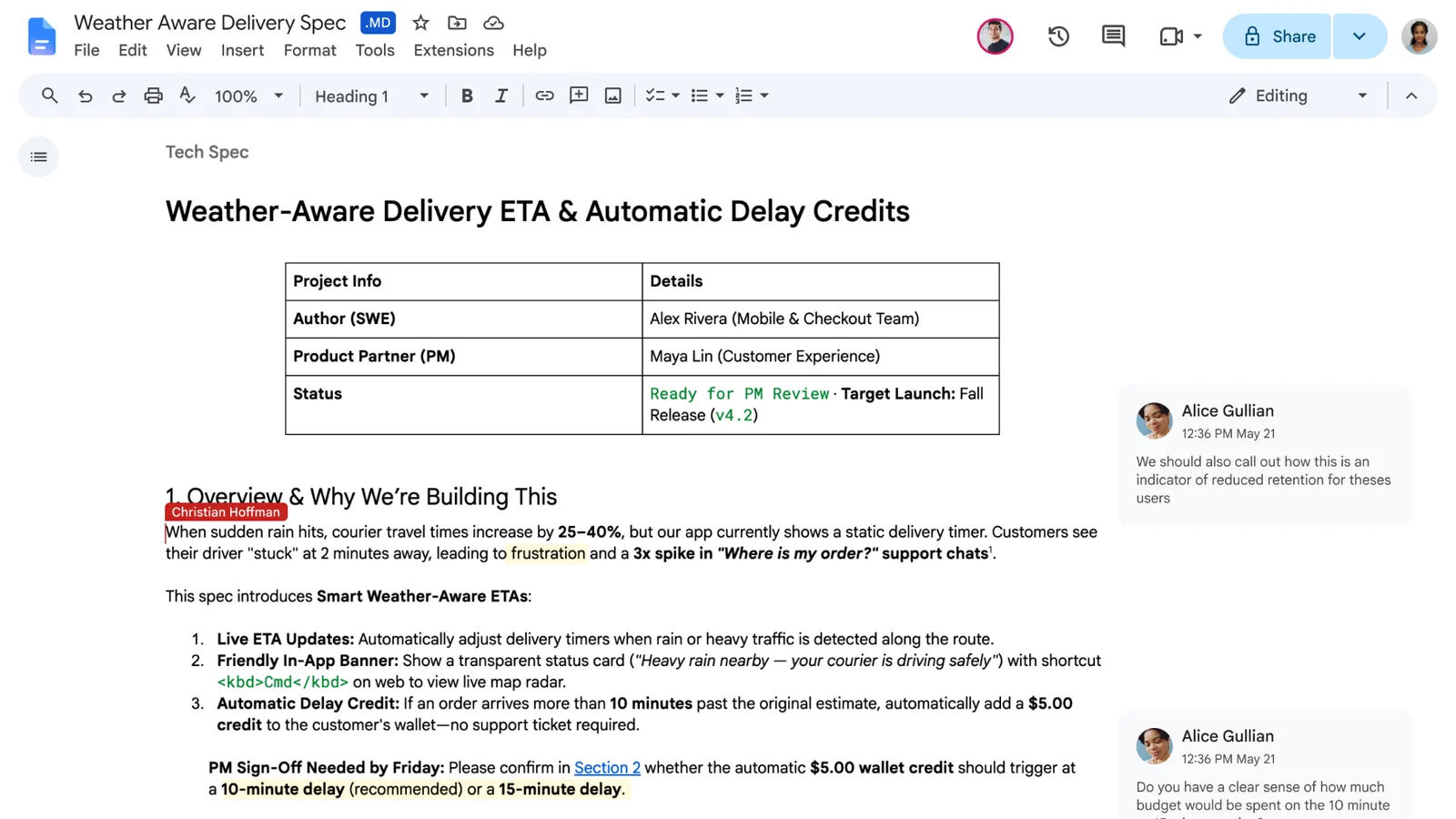This screenshot has width=1456, height=819.
Task: Toggle bulleted list
Action: point(699,96)
